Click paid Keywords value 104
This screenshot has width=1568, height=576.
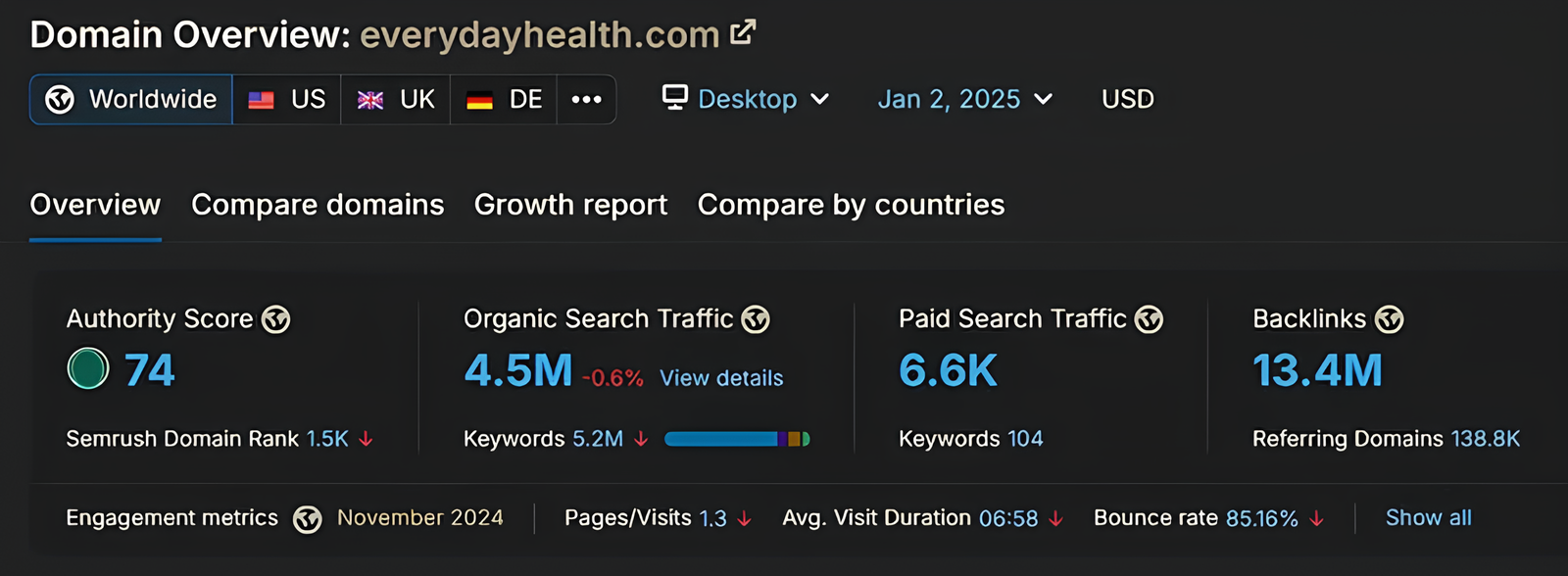[1025, 439]
